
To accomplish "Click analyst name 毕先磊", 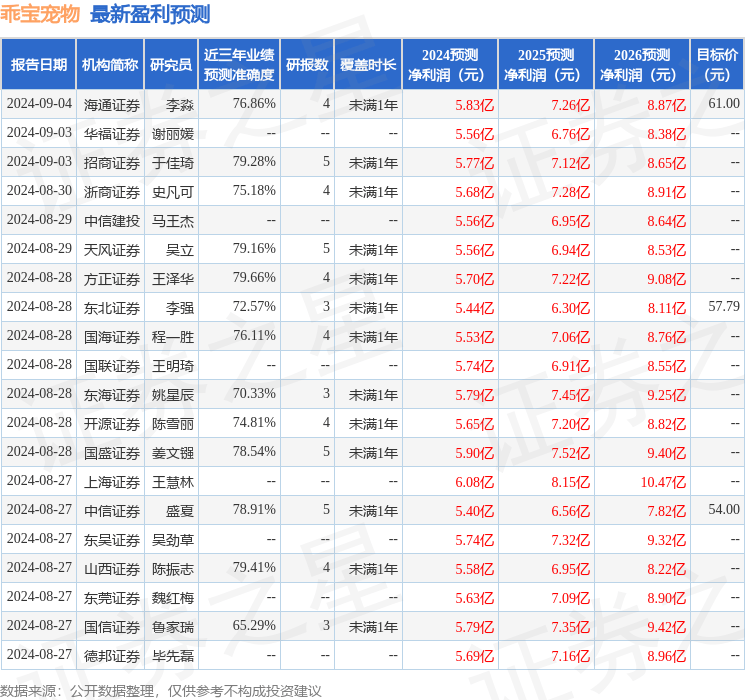I will coord(173,655).
